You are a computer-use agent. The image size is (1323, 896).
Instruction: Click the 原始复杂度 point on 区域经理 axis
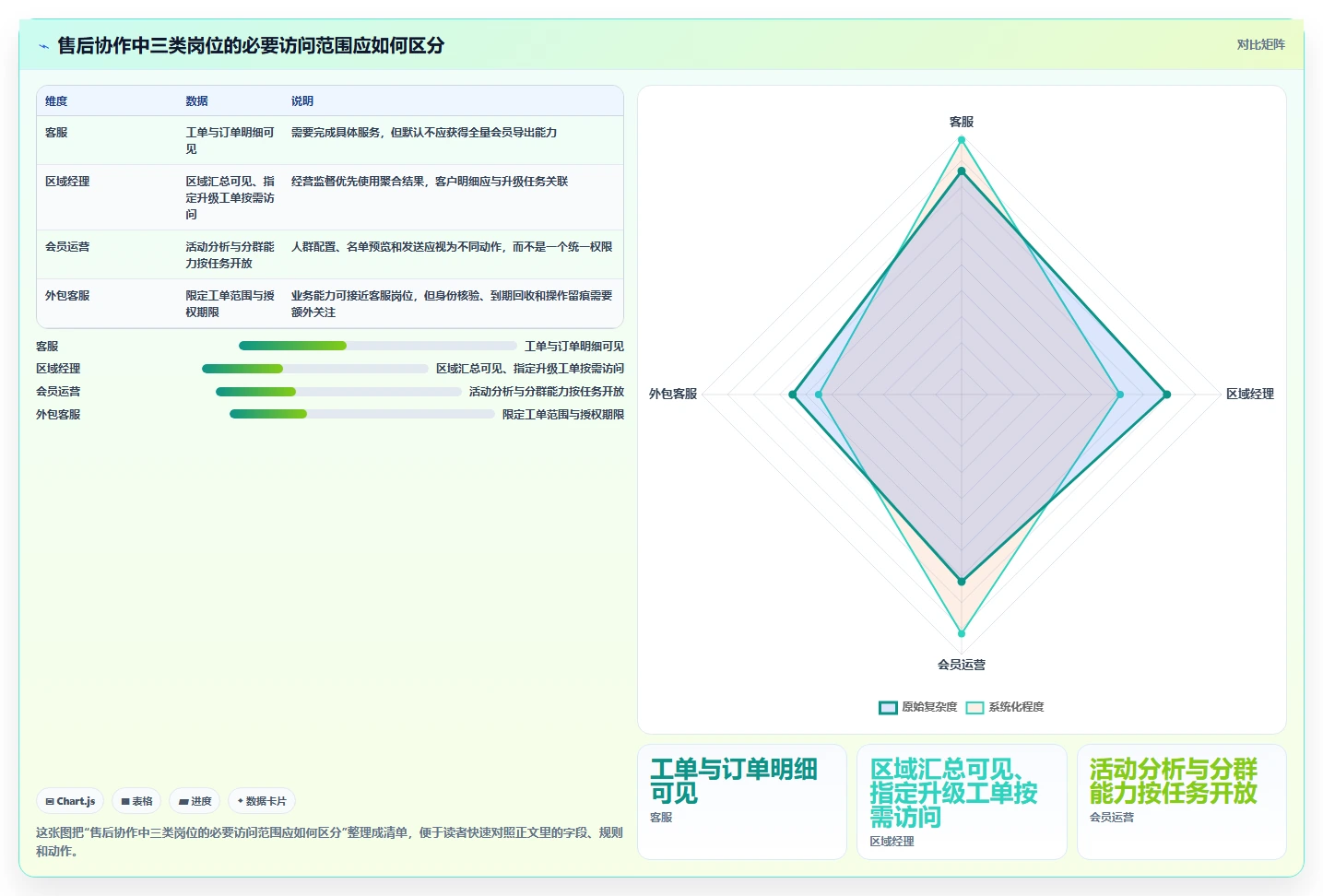click(x=1166, y=395)
